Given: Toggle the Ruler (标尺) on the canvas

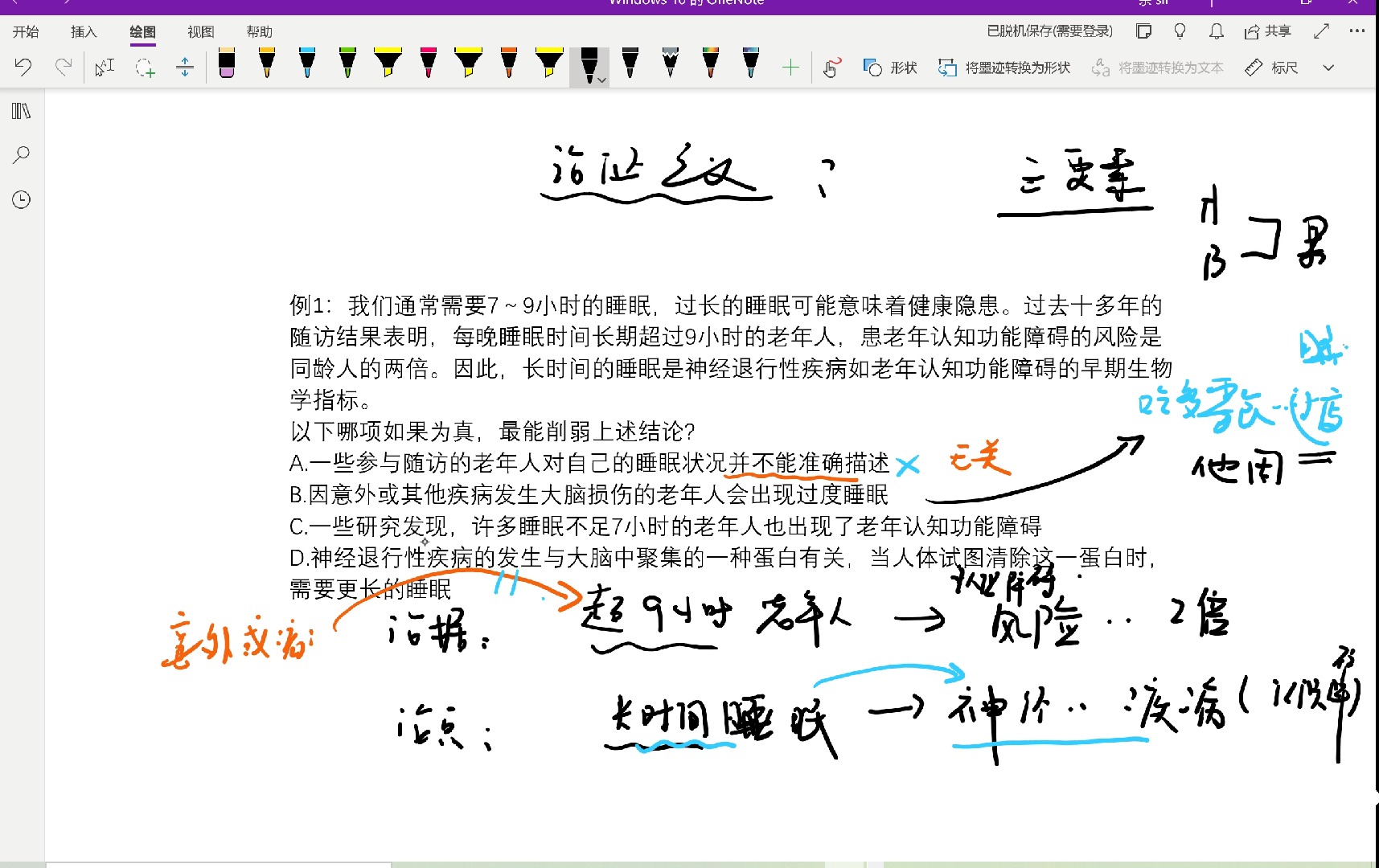Looking at the screenshot, I should pyautogui.click(x=1271, y=68).
